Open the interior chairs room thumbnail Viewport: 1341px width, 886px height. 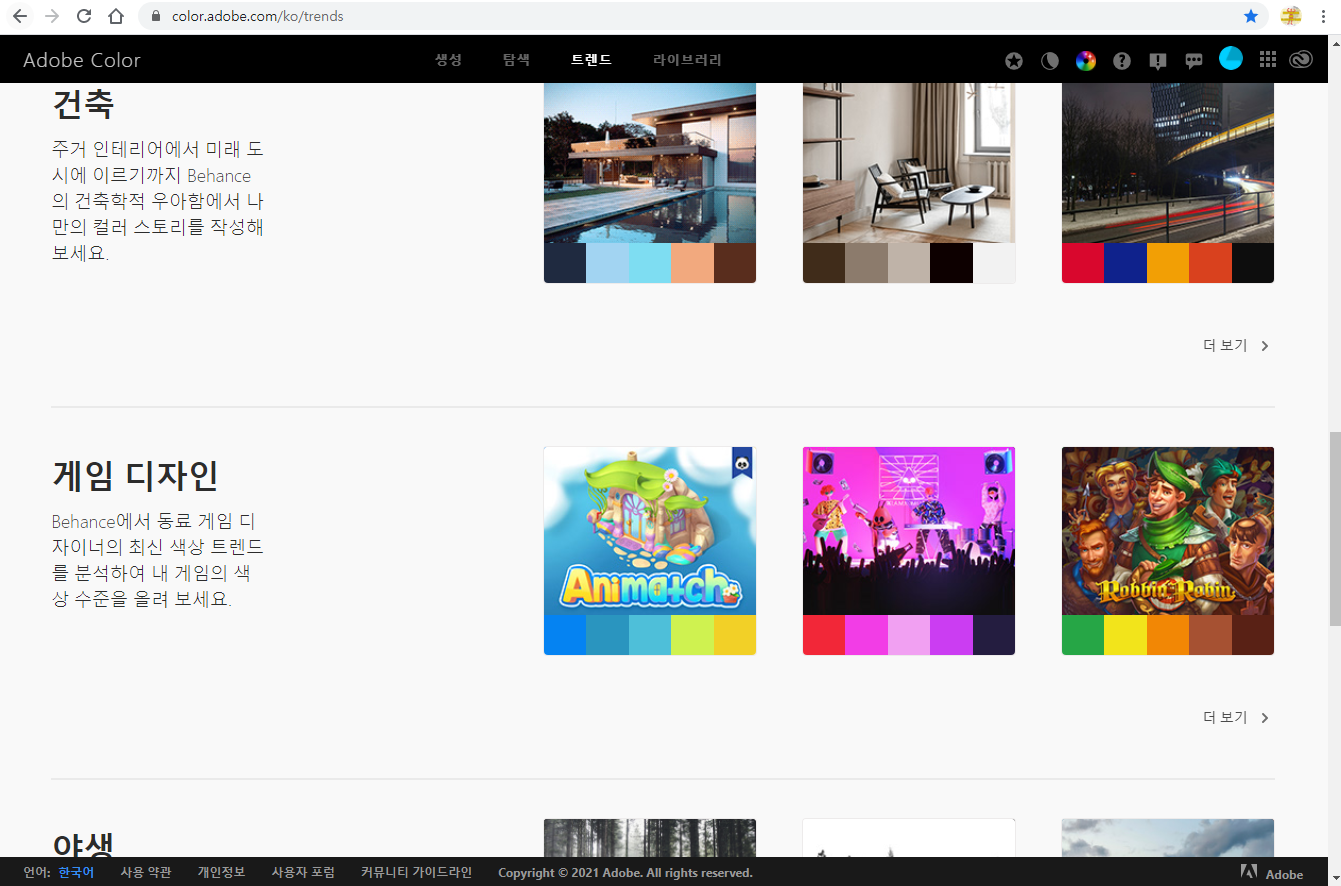(x=909, y=163)
